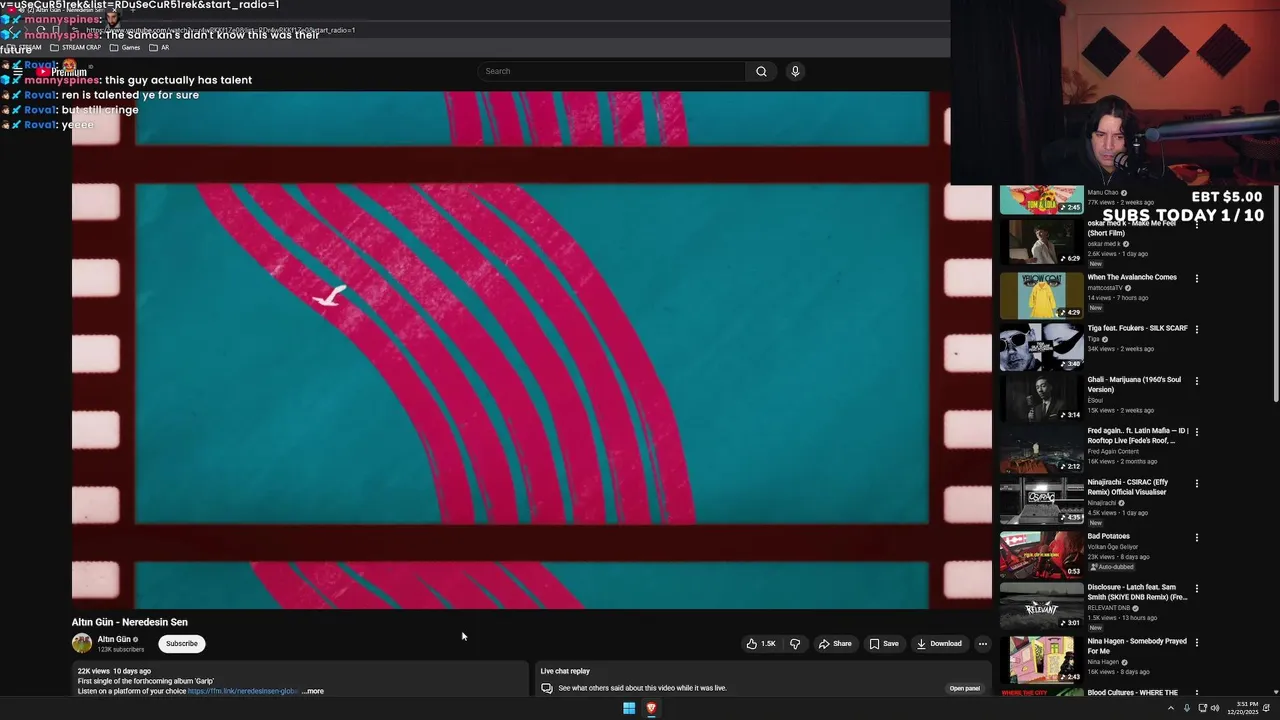
Task: Click the dislike thumbs-down icon
Action: pos(795,644)
